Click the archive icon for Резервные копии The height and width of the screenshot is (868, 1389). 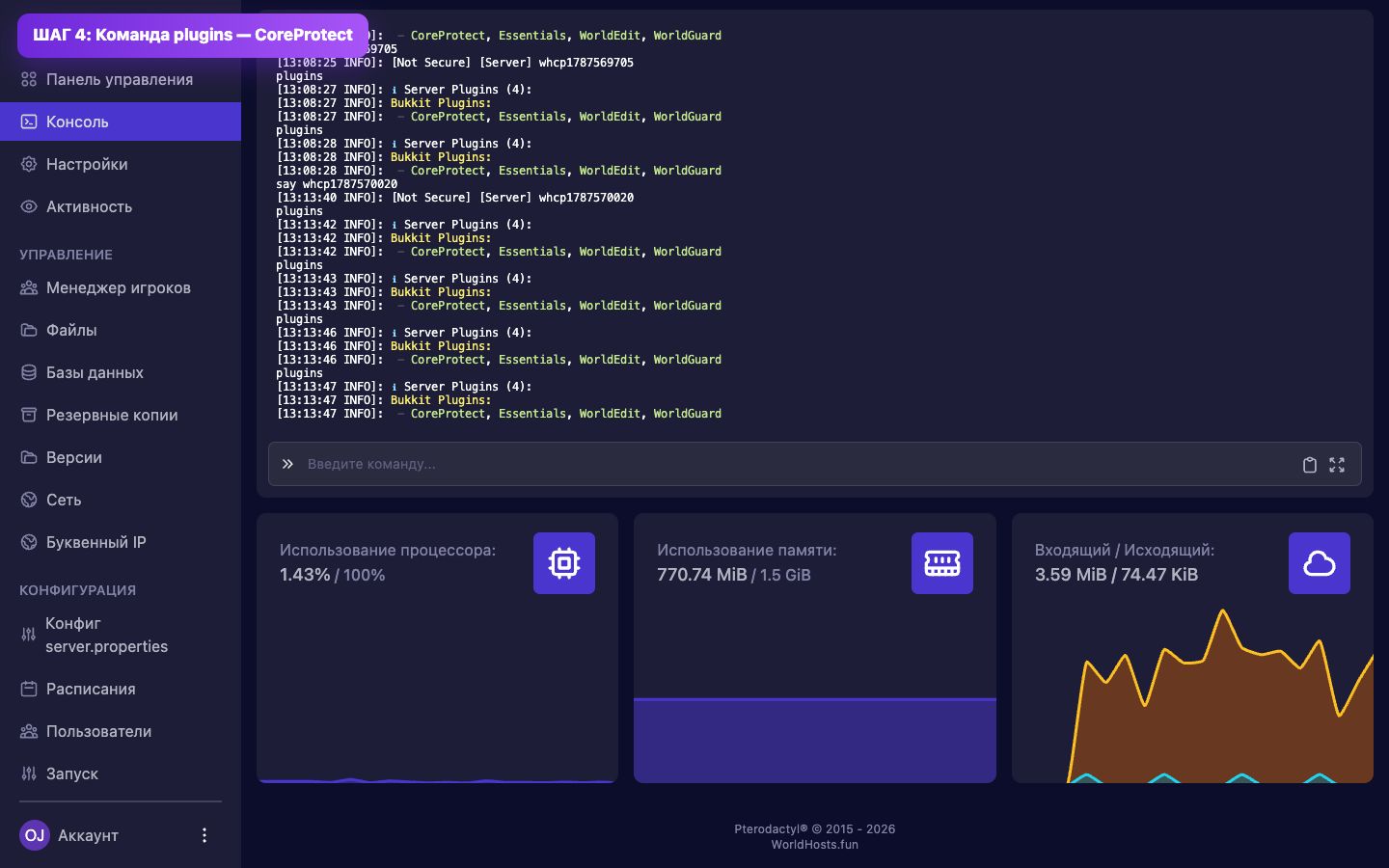[x=29, y=415]
